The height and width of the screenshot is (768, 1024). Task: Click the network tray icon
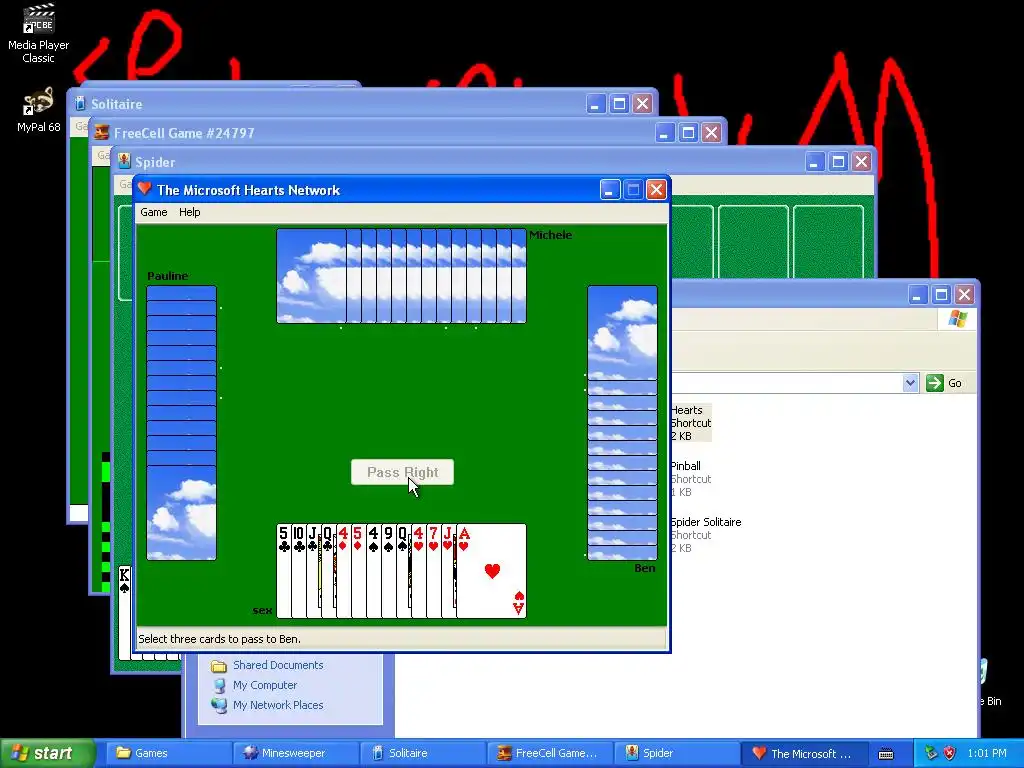point(931,754)
